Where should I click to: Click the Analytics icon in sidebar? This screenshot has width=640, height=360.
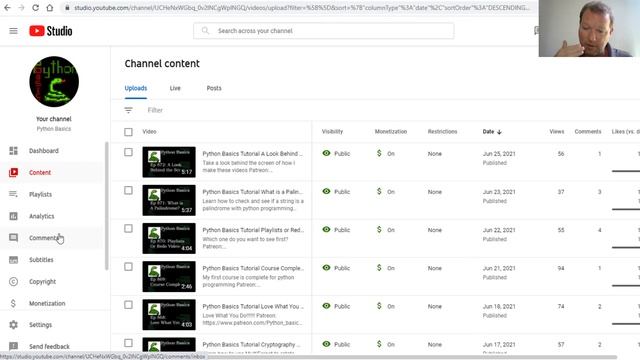(13, 216)
